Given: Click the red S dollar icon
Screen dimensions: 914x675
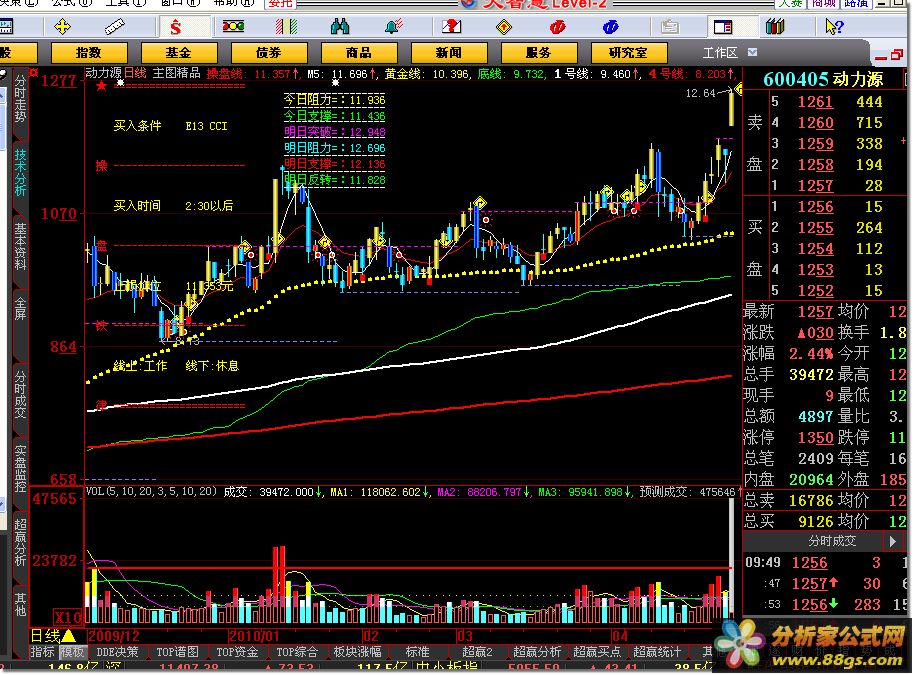Looking at the screenshot, I should [x=176, y=26].
